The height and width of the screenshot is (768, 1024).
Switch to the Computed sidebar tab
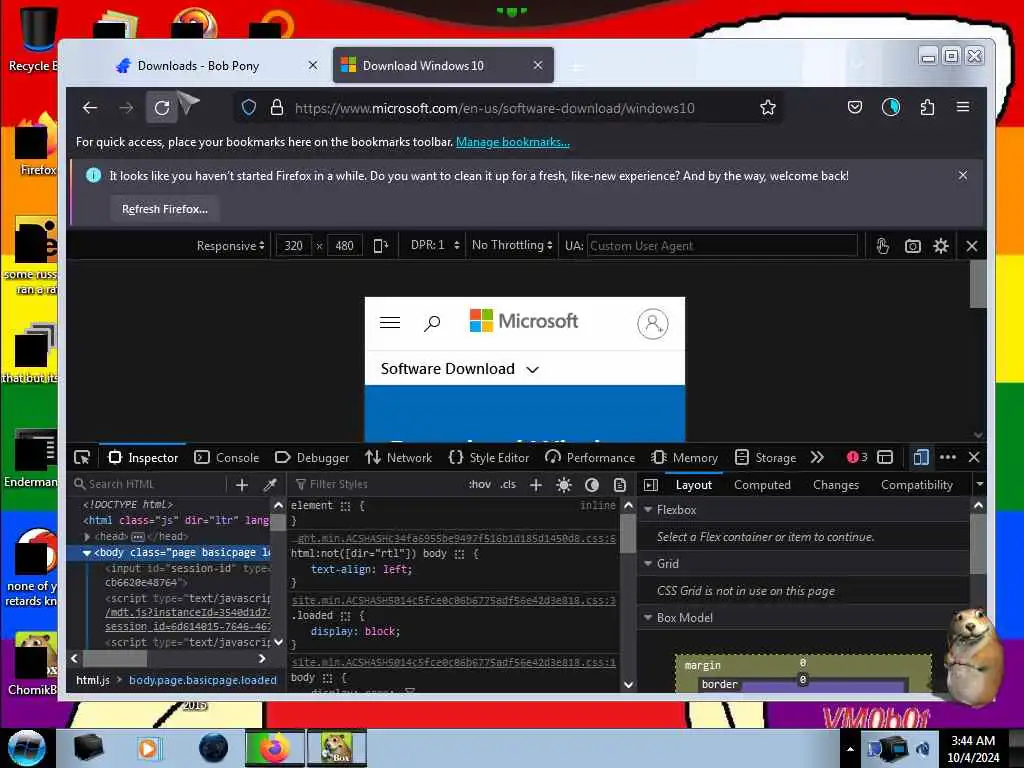point(762,485)
